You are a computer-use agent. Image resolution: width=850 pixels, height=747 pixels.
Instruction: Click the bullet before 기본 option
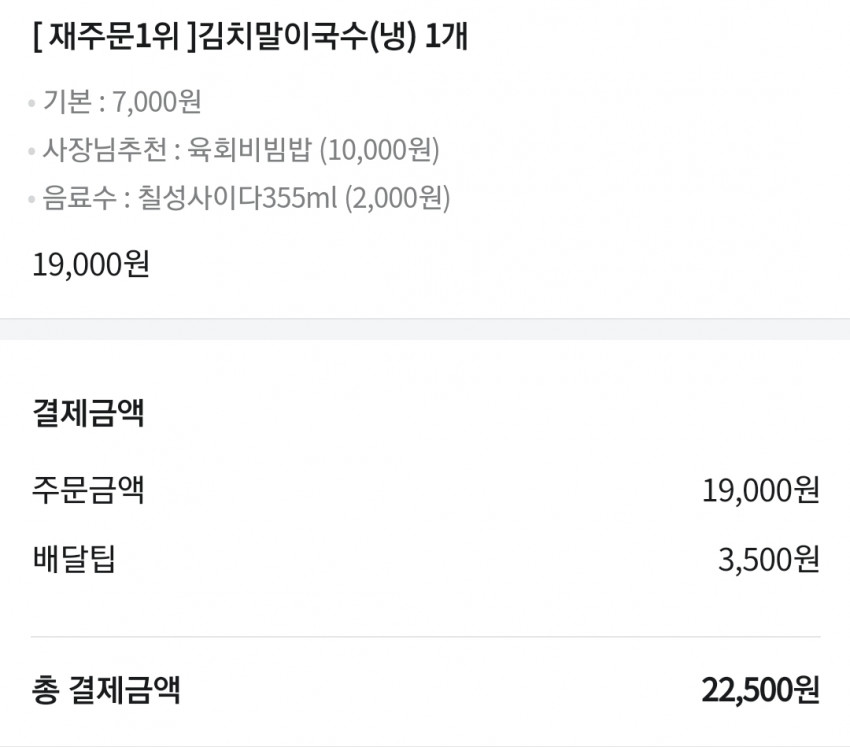(x=32, y=102)
